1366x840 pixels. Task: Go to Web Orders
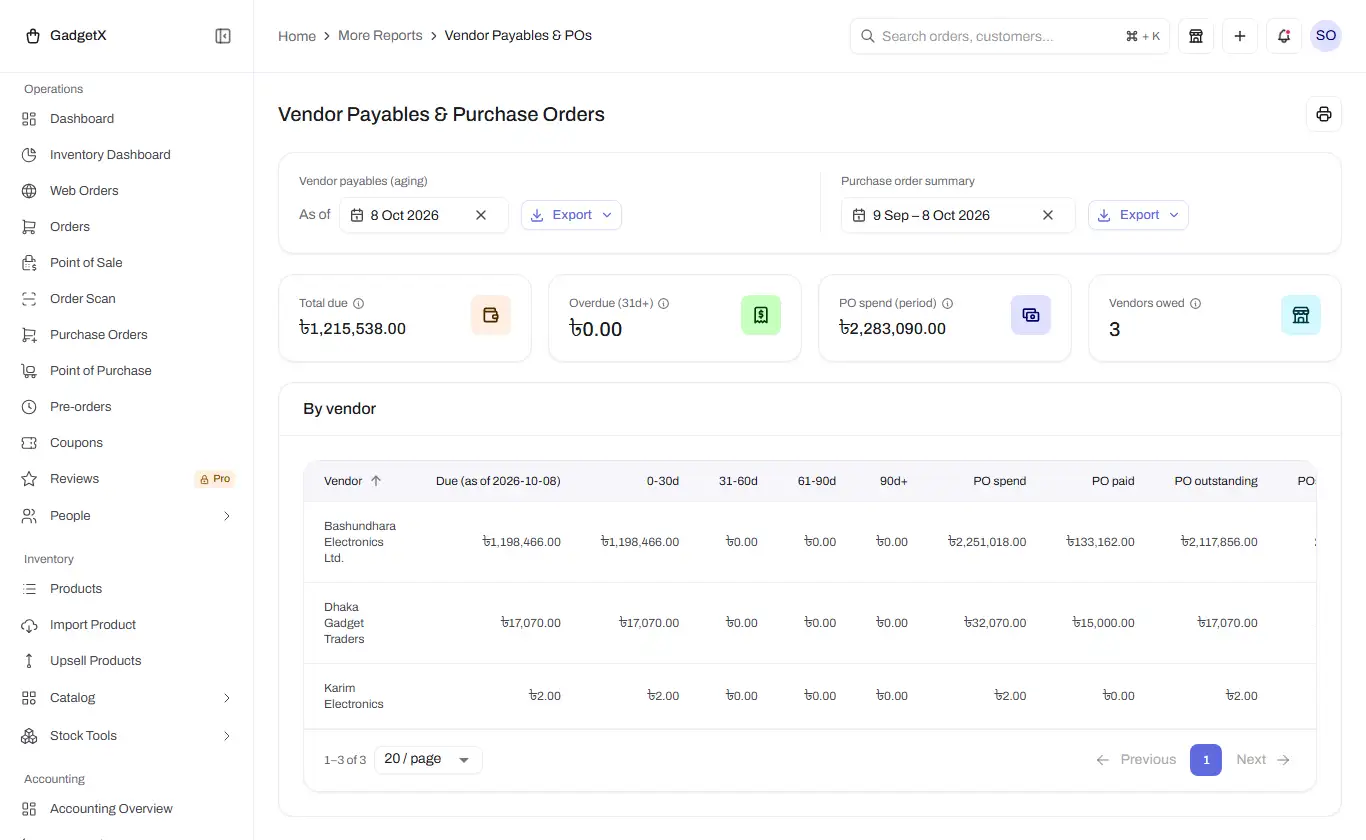pyautogui.click(x=127, y=191)
